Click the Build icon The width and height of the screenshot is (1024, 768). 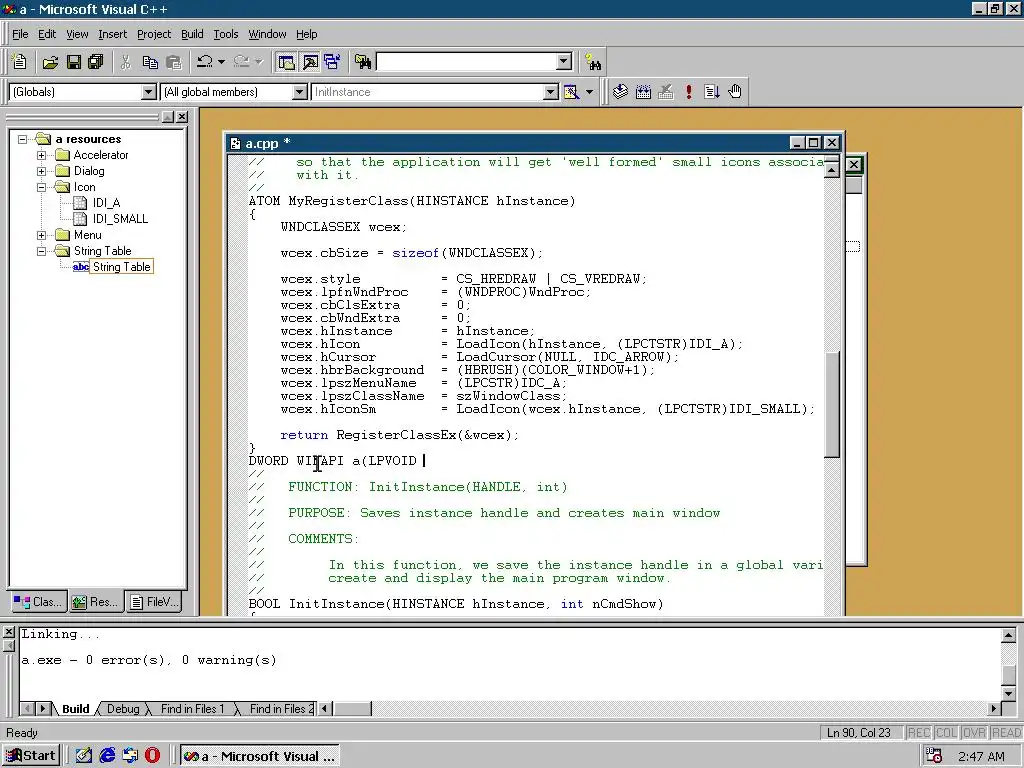[x=643, y=92]
